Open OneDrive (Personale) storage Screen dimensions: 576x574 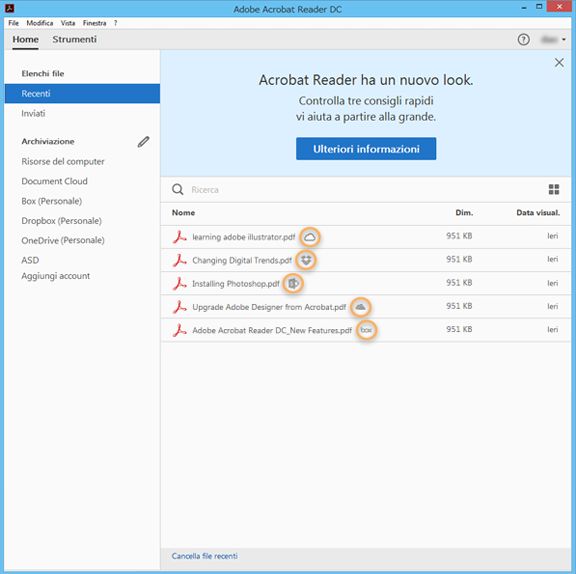[x=63, y=240]
